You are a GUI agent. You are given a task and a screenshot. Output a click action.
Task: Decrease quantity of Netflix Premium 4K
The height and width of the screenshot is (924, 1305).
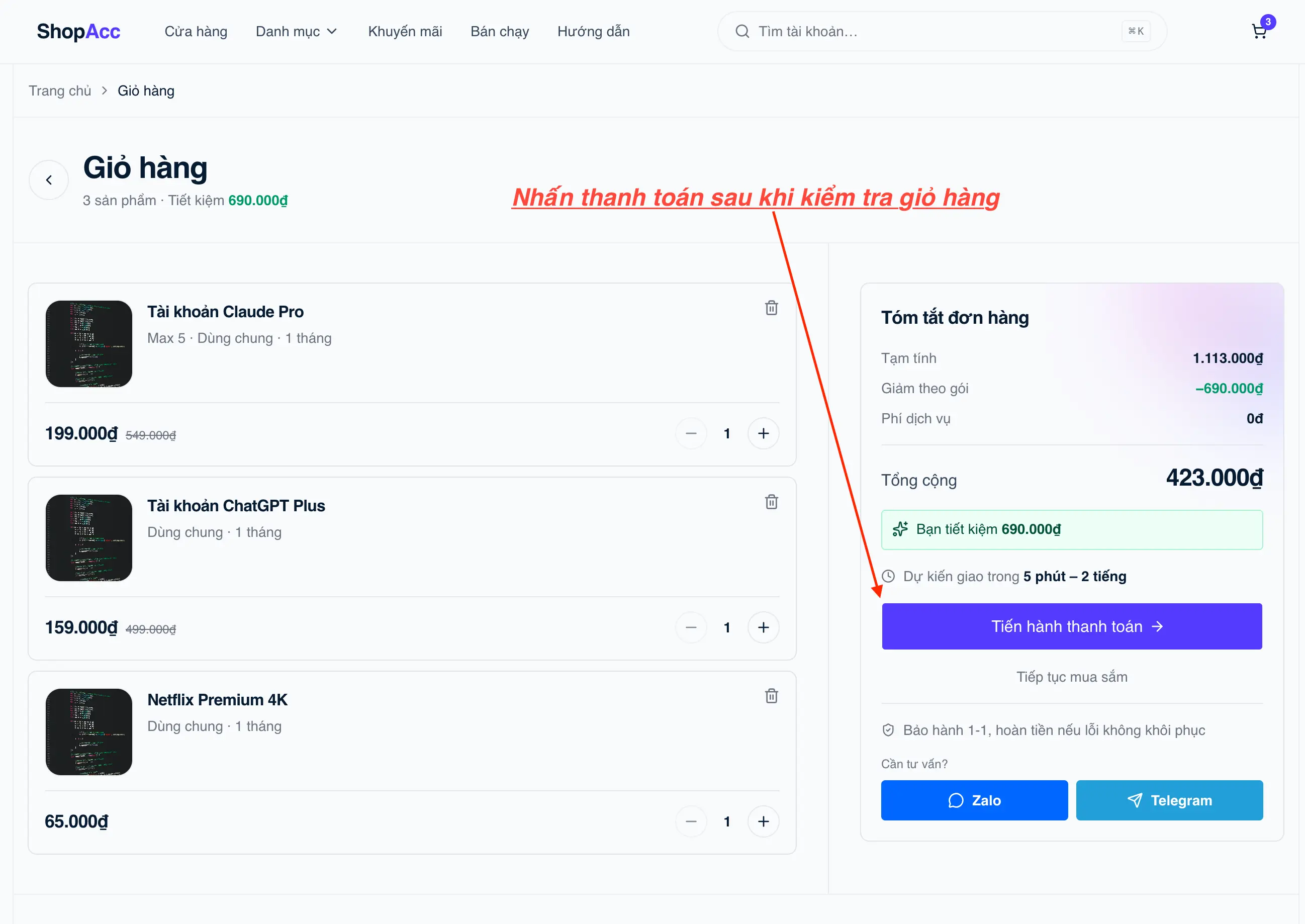click(691, 821)
